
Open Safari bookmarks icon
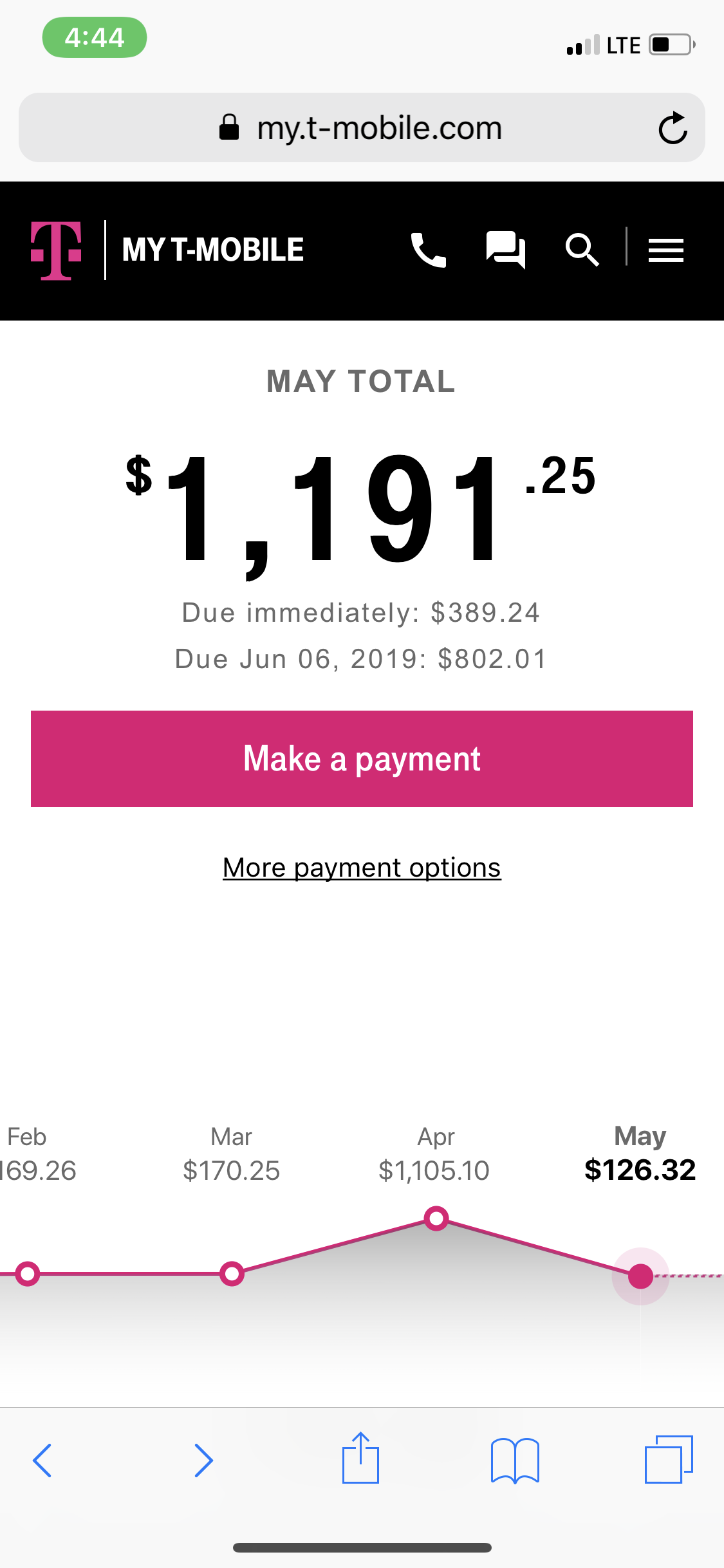(x=515, y=1460)
